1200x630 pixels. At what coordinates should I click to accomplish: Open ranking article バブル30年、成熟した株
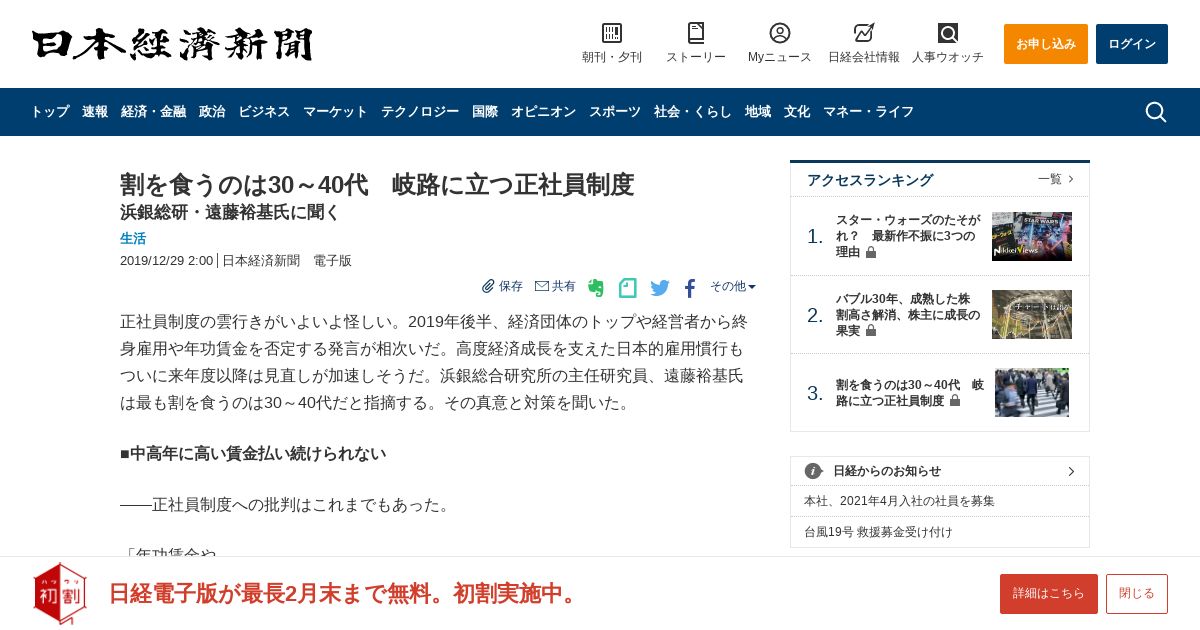pyautogui.click(x=908, y=314)
